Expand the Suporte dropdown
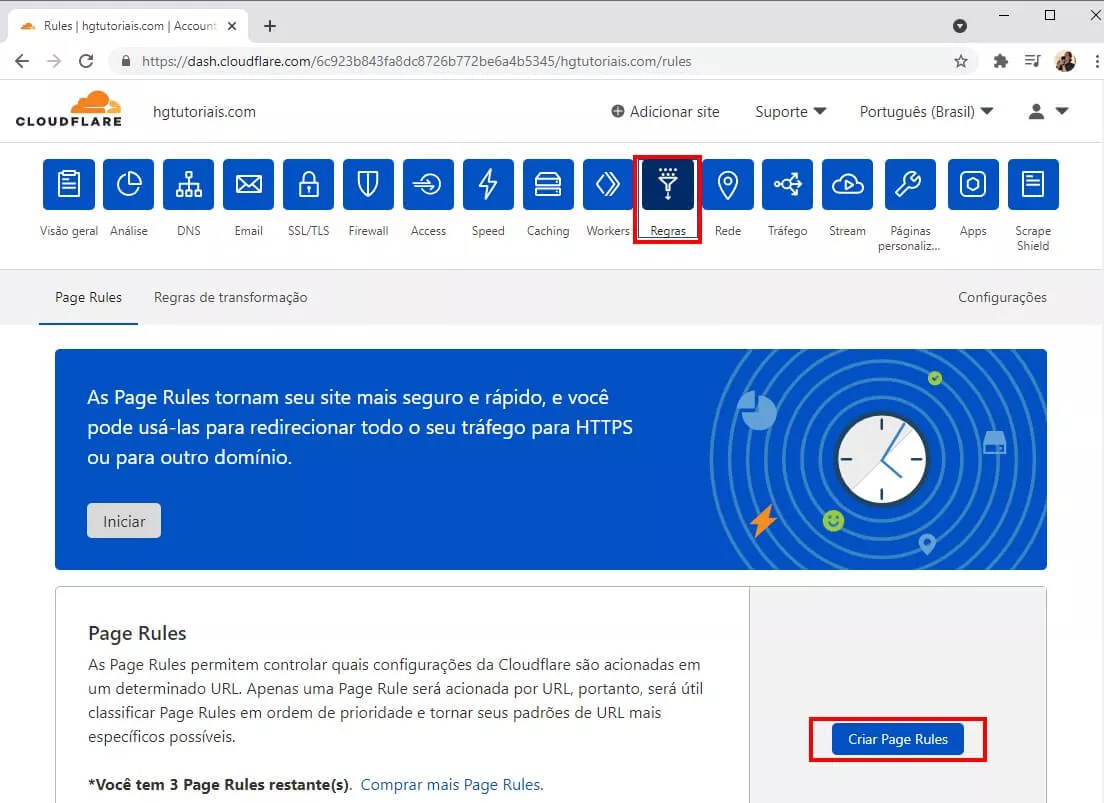Viewport: 1104px width, 803px height. (x=791, y=111)
